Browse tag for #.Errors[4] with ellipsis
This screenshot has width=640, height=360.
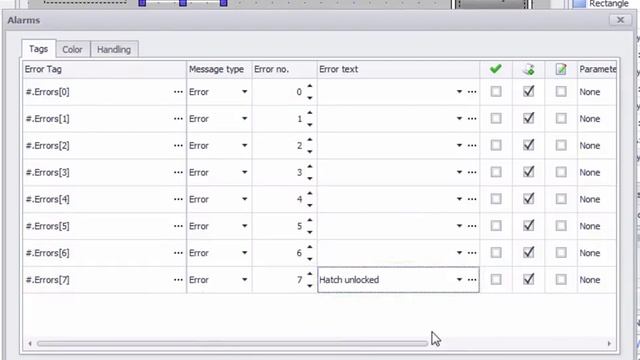tap(178, 199)
